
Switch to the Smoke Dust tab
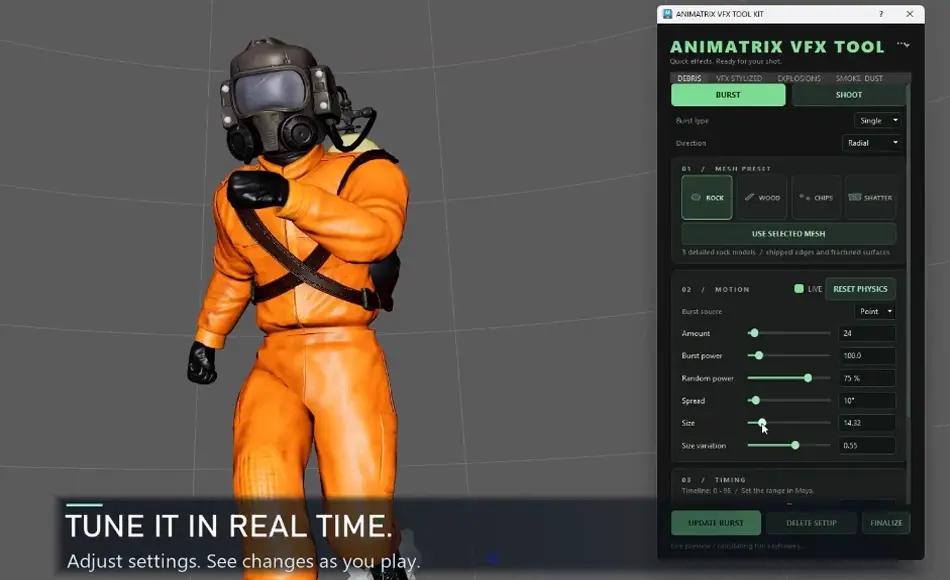tap(859, 78)
